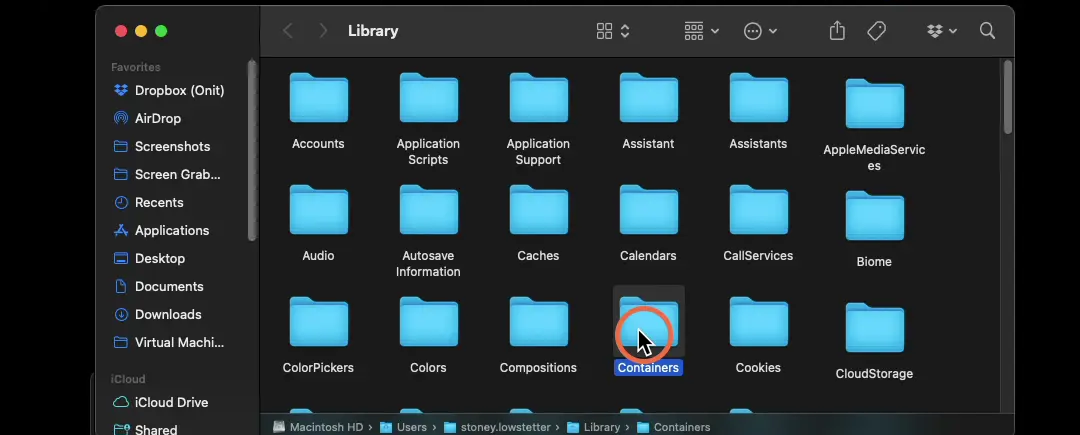This screenshot has width=1080, height=435.
Task: Click the Favorites section header
Action: coord(136,67)
